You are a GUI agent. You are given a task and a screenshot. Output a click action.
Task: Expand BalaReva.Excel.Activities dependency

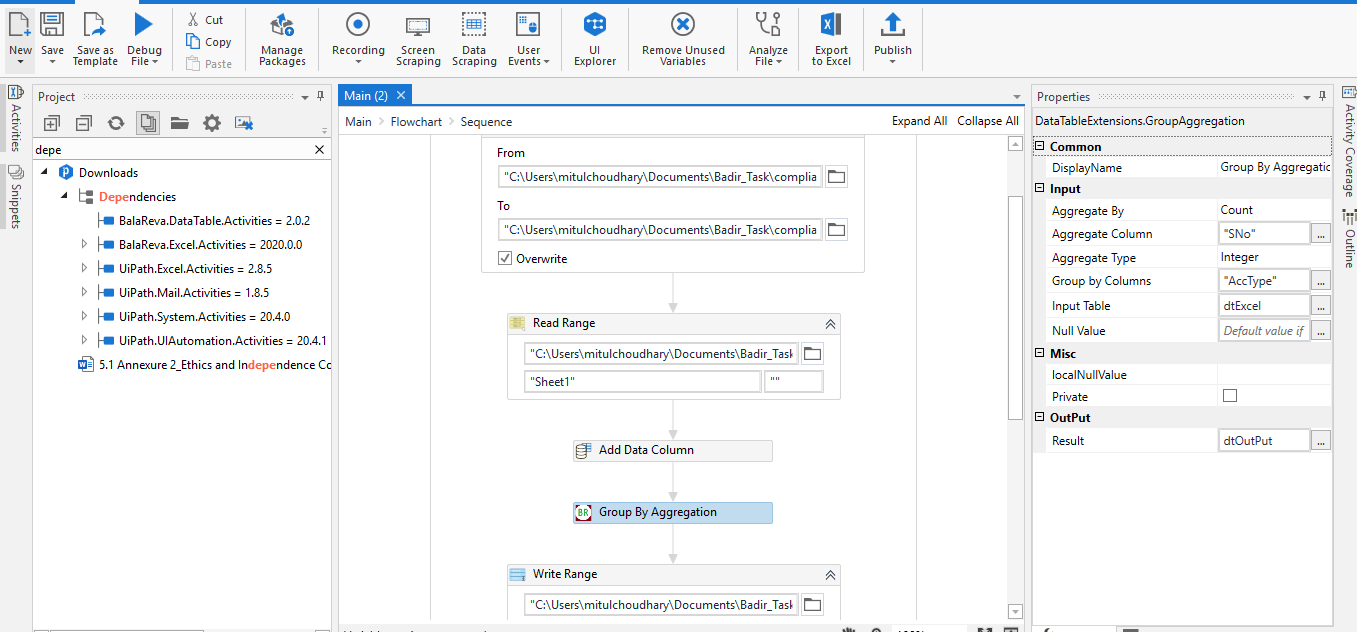point(84,244)
